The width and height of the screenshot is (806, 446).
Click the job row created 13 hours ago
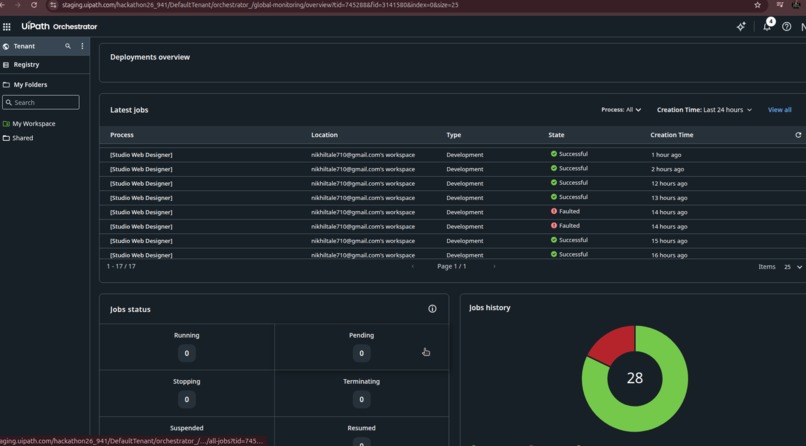(x=452, y=198)
